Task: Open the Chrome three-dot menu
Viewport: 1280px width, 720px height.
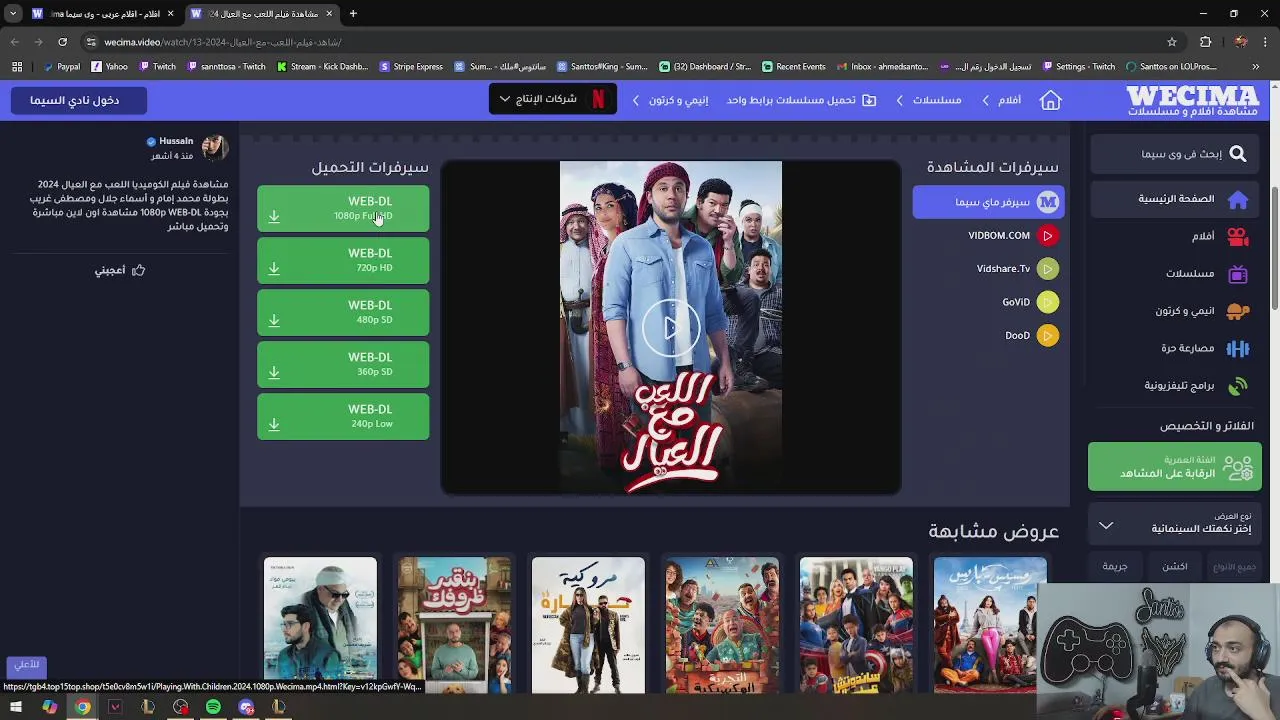Action: [1266, 42]
